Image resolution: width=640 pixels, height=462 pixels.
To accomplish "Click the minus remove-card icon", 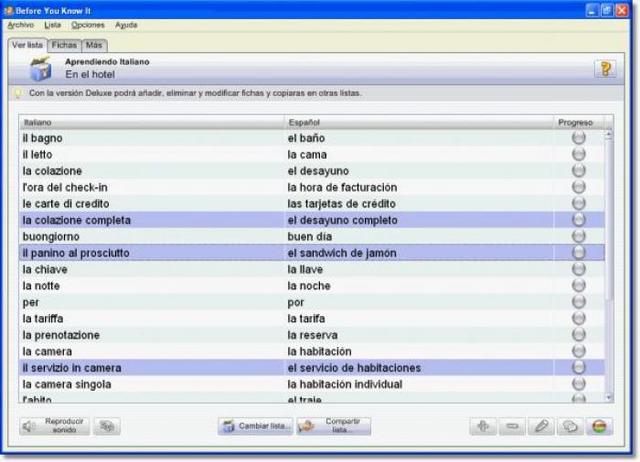I will click(512, 426).
